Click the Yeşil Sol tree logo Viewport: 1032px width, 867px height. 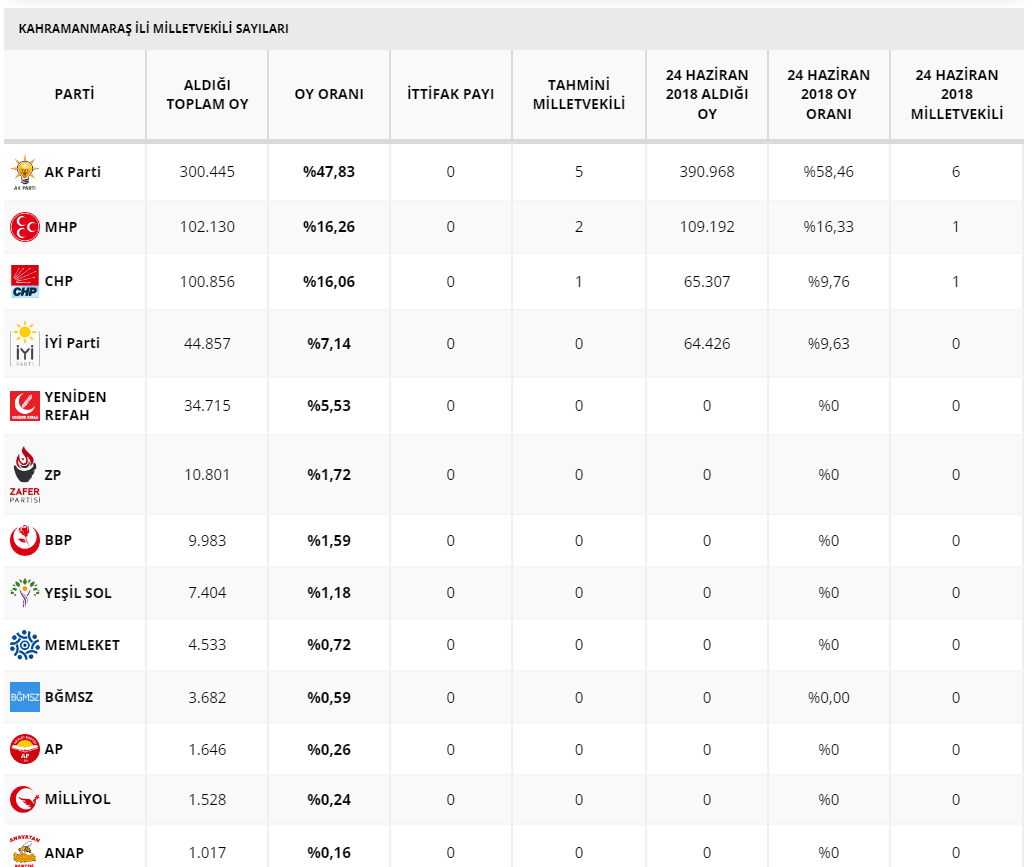click(x=25, y=592)
